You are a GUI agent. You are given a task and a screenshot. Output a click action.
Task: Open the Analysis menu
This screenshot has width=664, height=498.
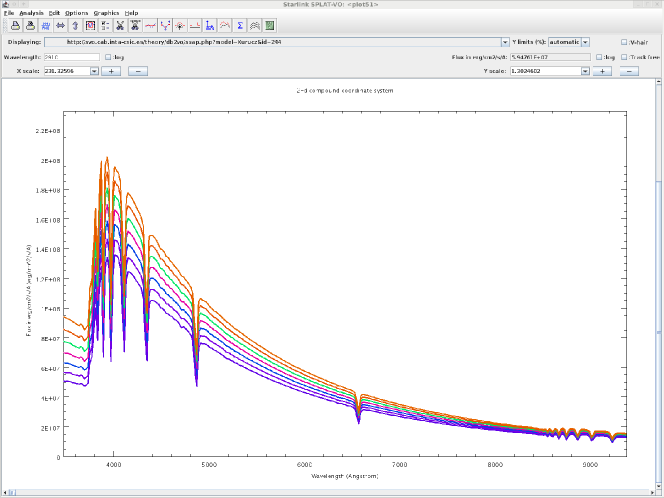coord(31,12)
